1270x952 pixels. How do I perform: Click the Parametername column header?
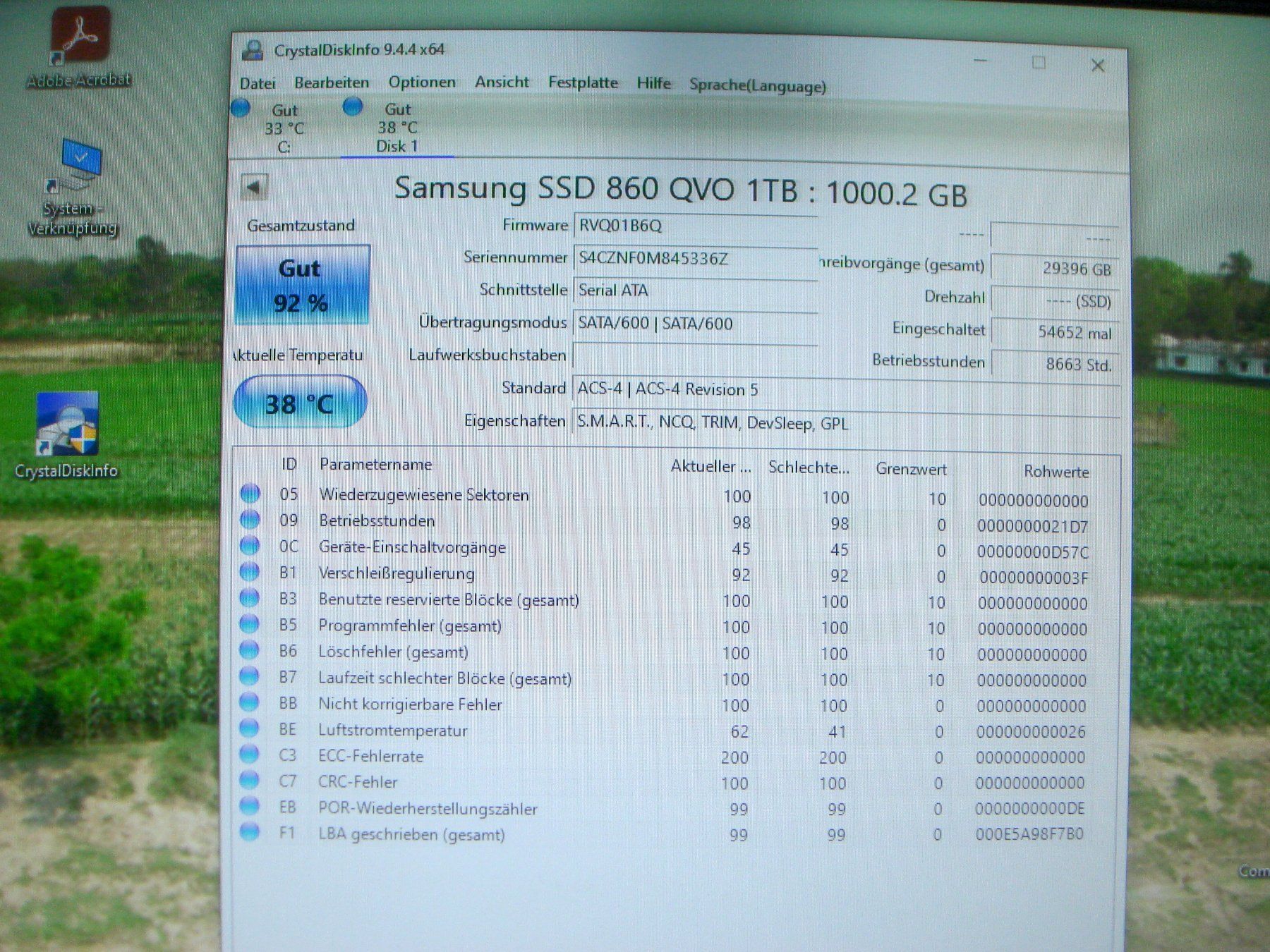[x=375, y=464]
